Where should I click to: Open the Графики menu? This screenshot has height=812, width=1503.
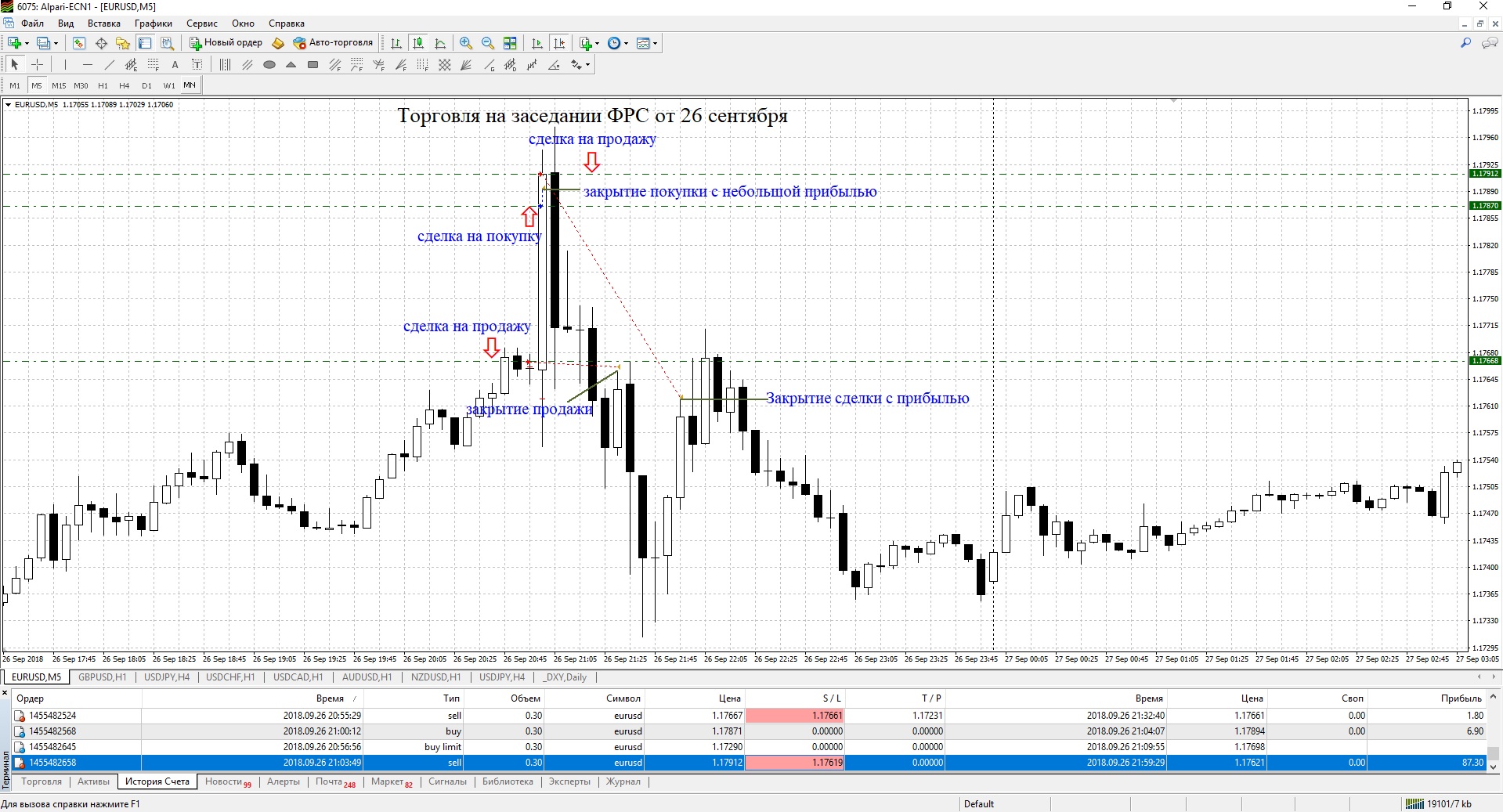[x=153, y=23]
